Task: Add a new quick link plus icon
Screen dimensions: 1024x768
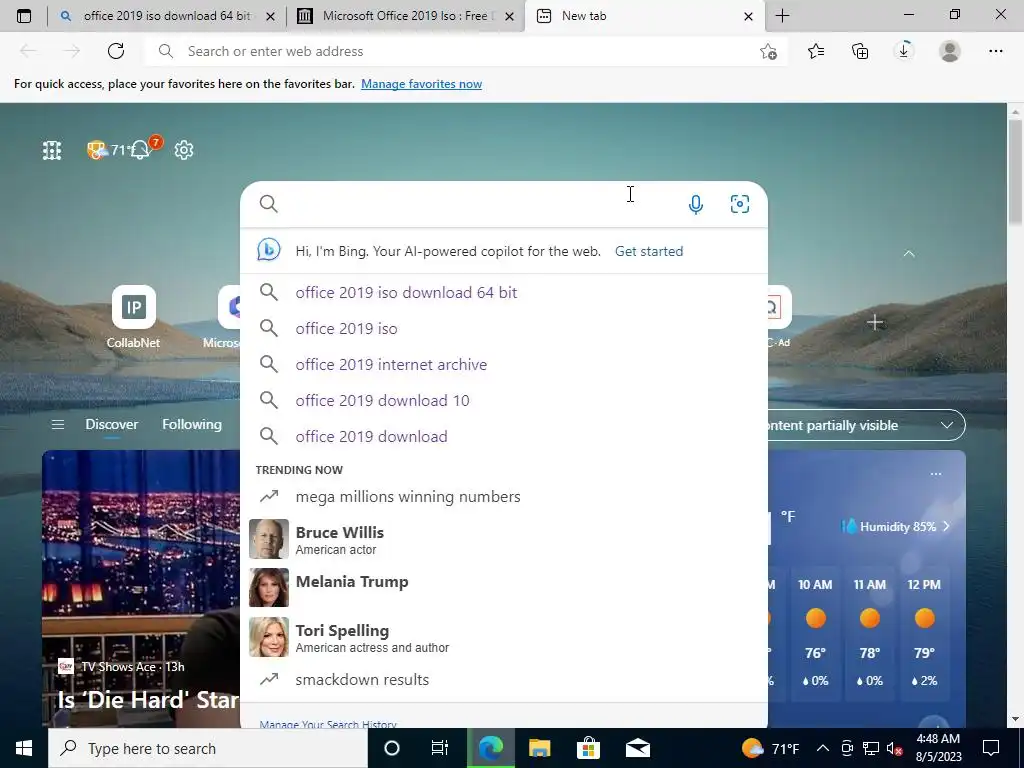Action: (875, 323)
